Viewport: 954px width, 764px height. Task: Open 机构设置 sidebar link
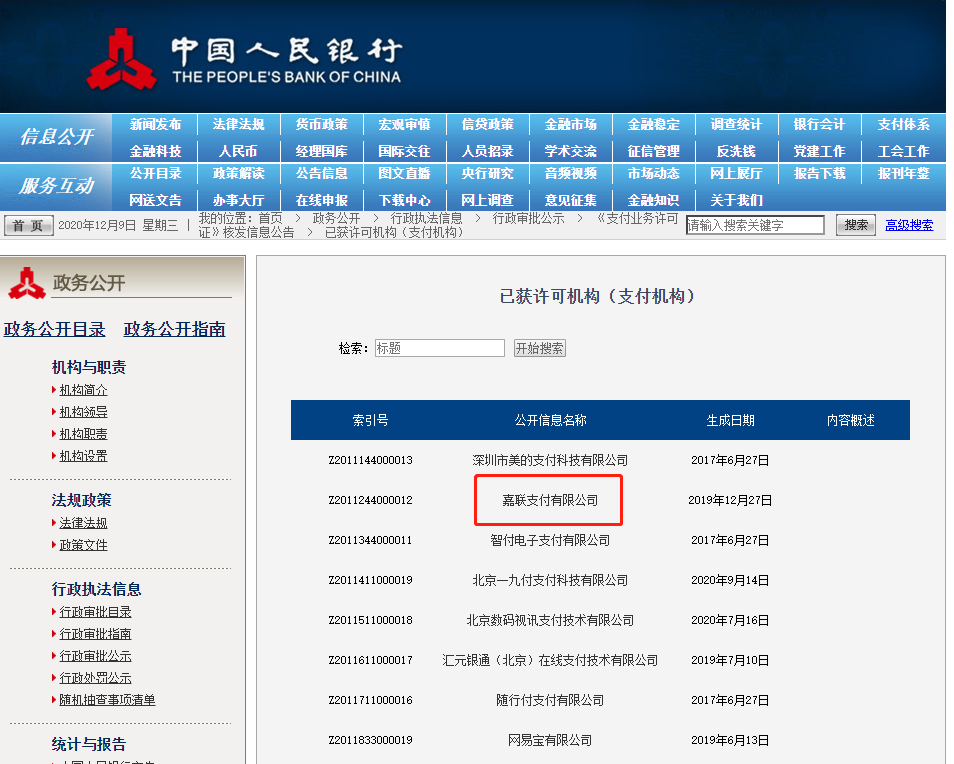pyautogui.click(x=83, y=456)
